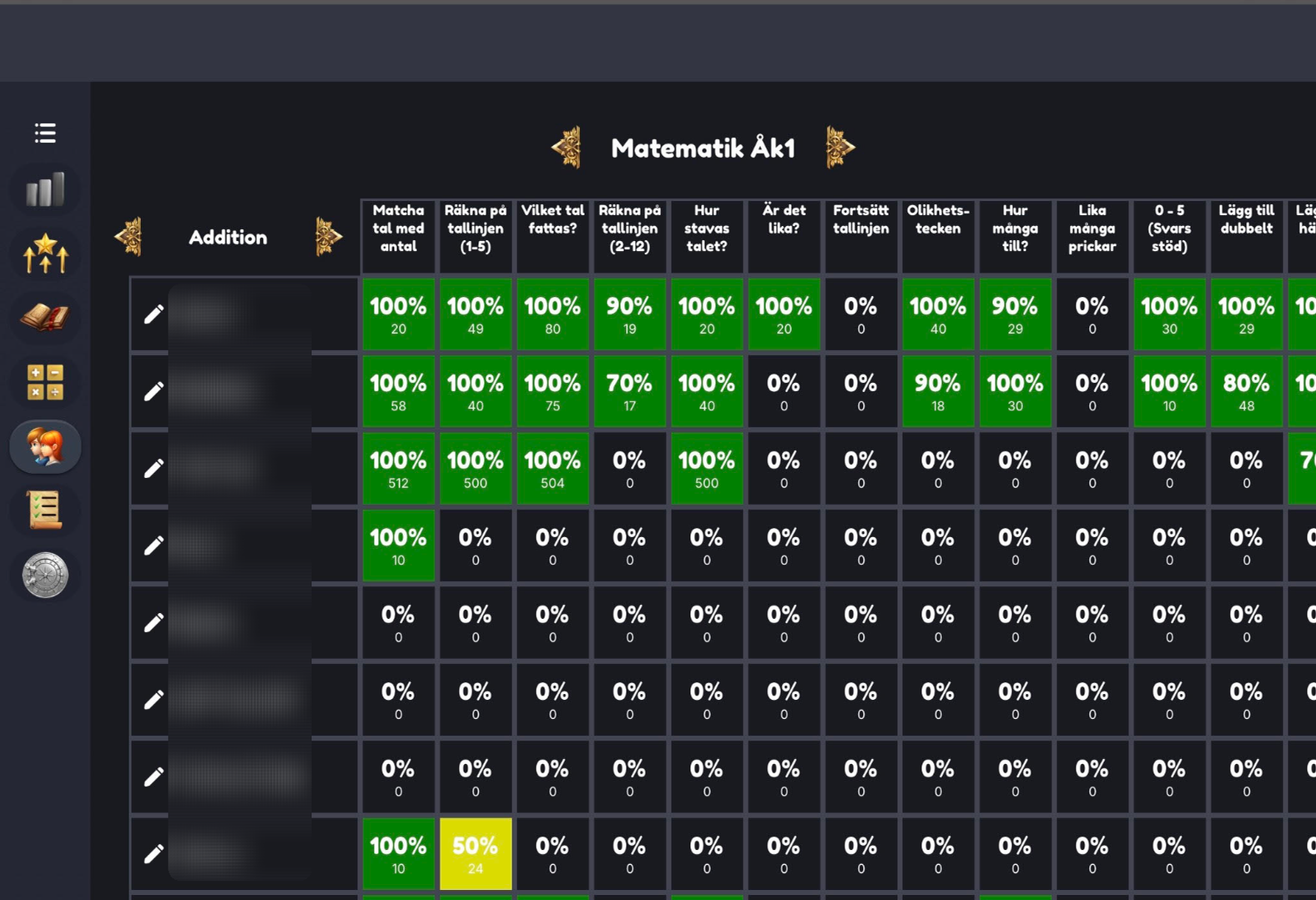Open the book icon in sidebar
This screenshot has width=1316, height=900.
[x=45, y=318]
